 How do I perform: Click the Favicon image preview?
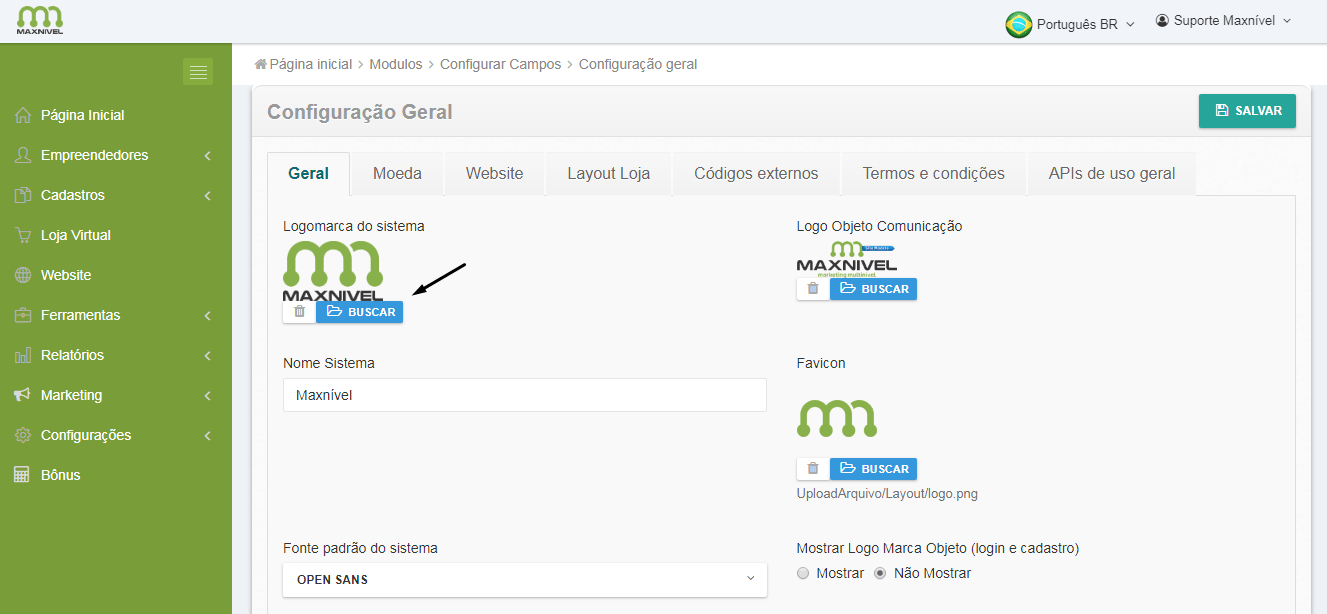click(x=837, y=418)
